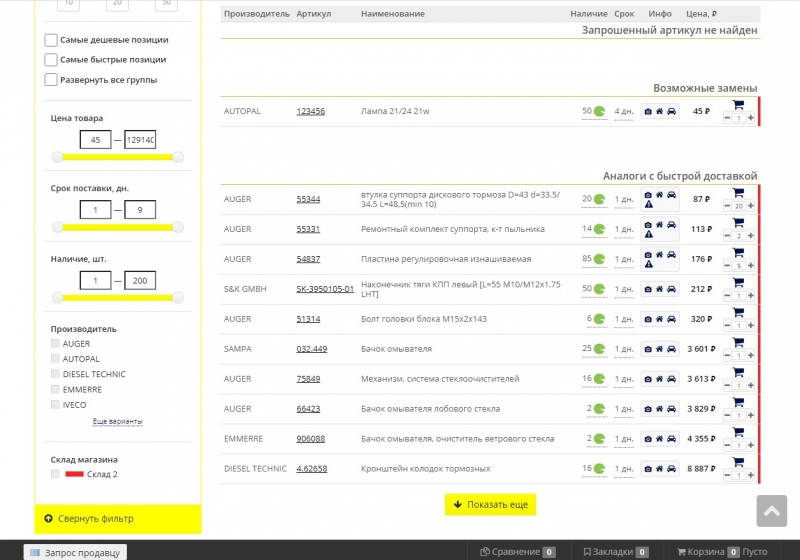Screen dimensions: 800x560
Task: Decrease quantity for AUGER 55344
Action: point(727,206)
